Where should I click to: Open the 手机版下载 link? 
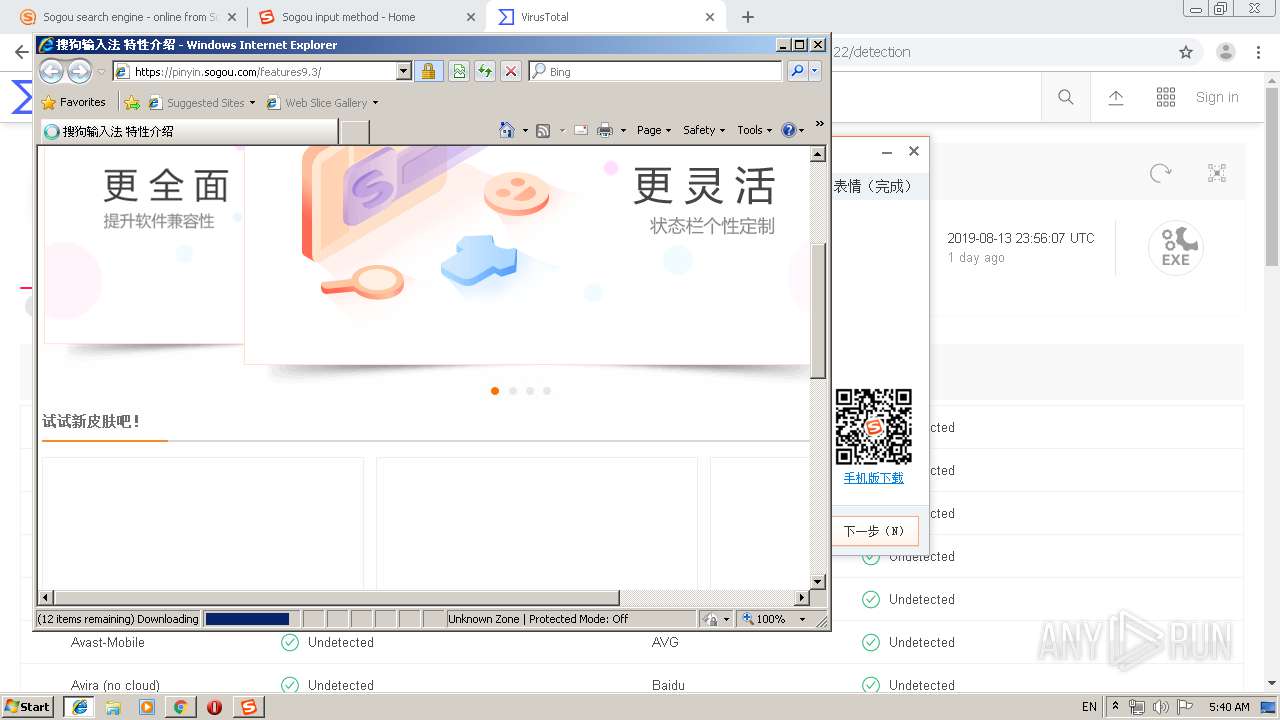click(873, 478)
